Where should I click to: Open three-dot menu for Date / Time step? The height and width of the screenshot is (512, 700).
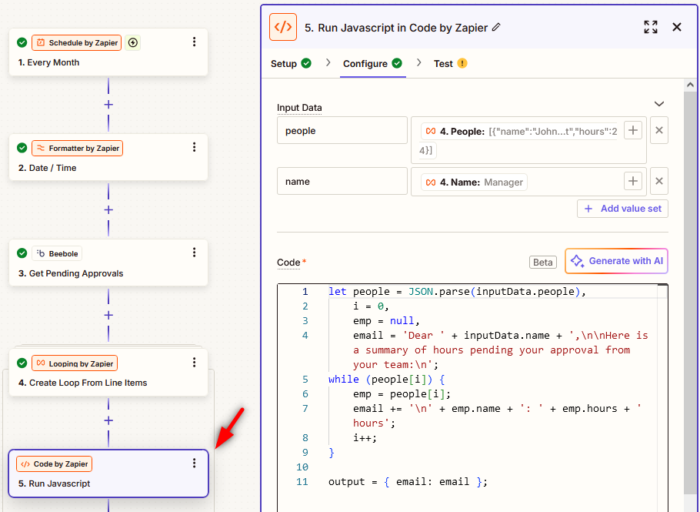194,147
